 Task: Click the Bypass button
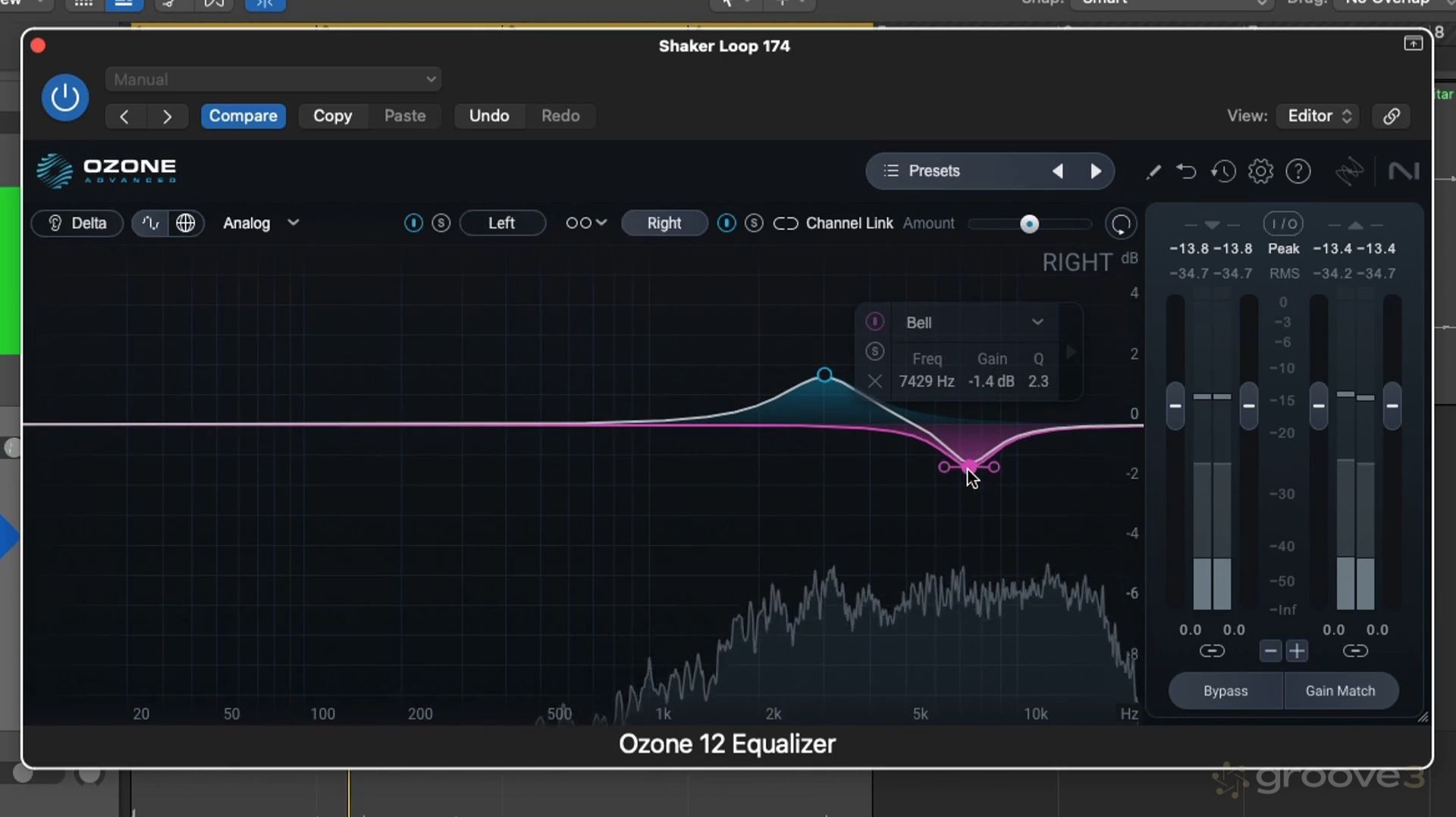tap(1225, 691)
